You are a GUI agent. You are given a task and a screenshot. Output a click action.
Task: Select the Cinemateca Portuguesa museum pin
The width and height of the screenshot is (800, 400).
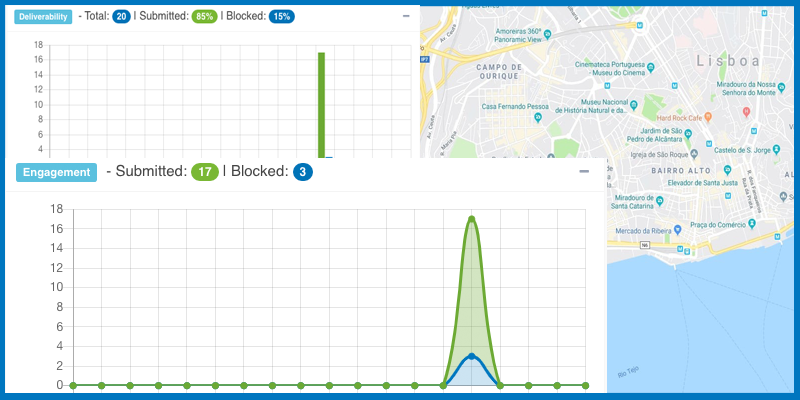650,66
